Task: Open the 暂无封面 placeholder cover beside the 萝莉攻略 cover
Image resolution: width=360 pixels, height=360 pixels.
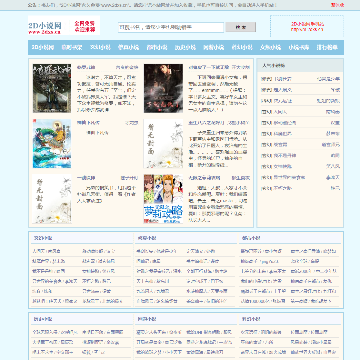Action: pos(52,199)
